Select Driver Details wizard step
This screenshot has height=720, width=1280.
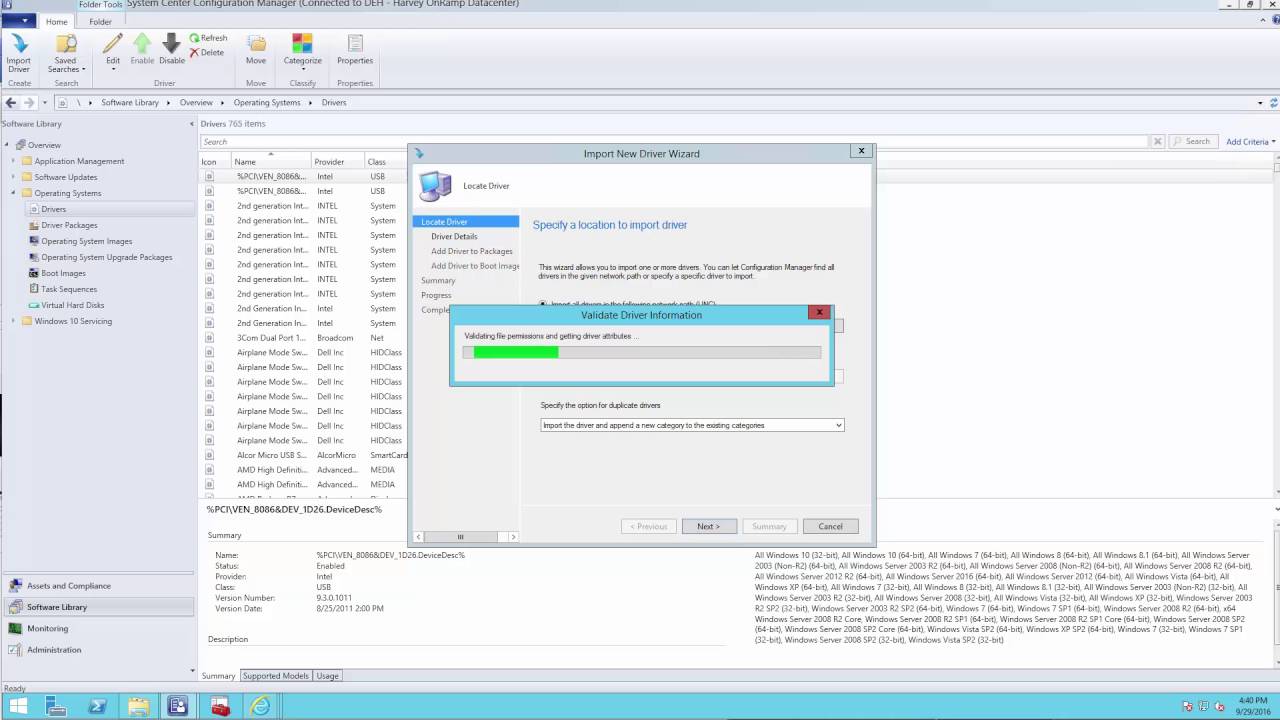click(x=454, y=236)
